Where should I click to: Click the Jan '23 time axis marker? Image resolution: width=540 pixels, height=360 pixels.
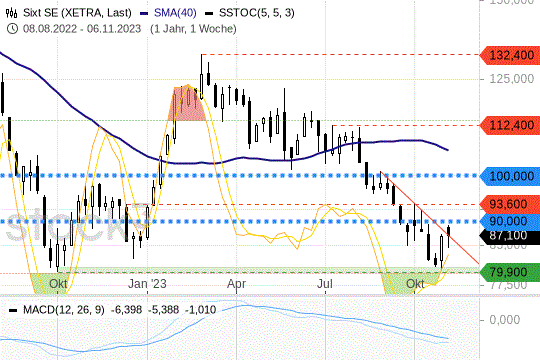point(147,284)
